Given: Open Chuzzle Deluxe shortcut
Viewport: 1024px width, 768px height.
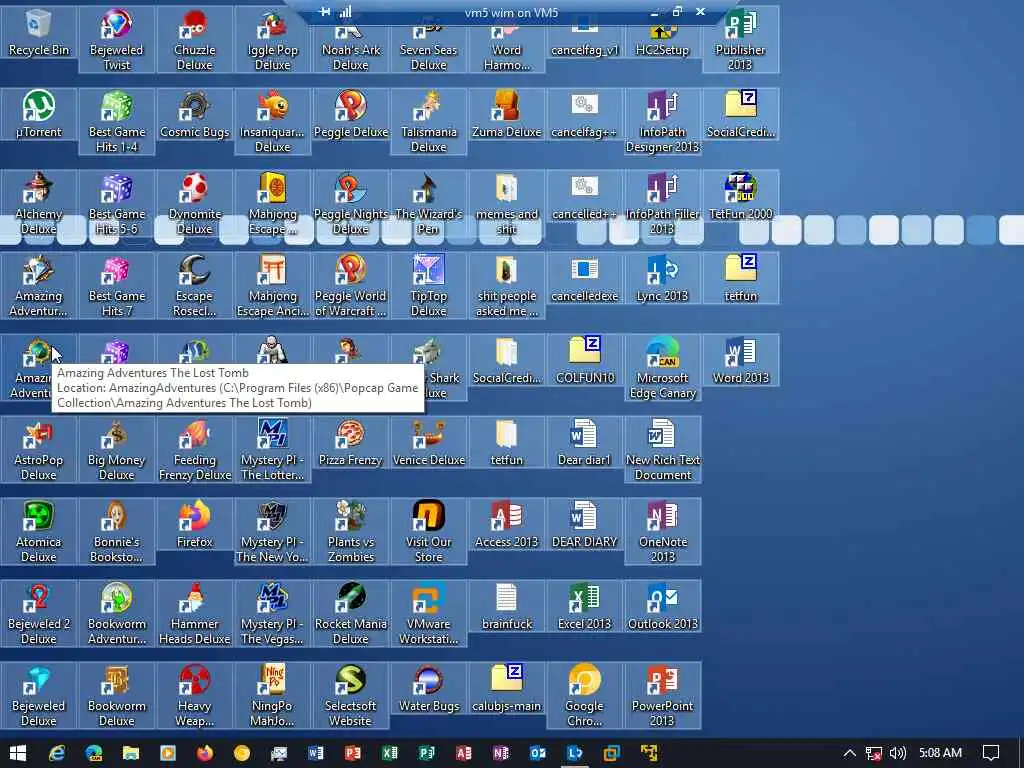Looking at the screenshot, I should 195,39.
